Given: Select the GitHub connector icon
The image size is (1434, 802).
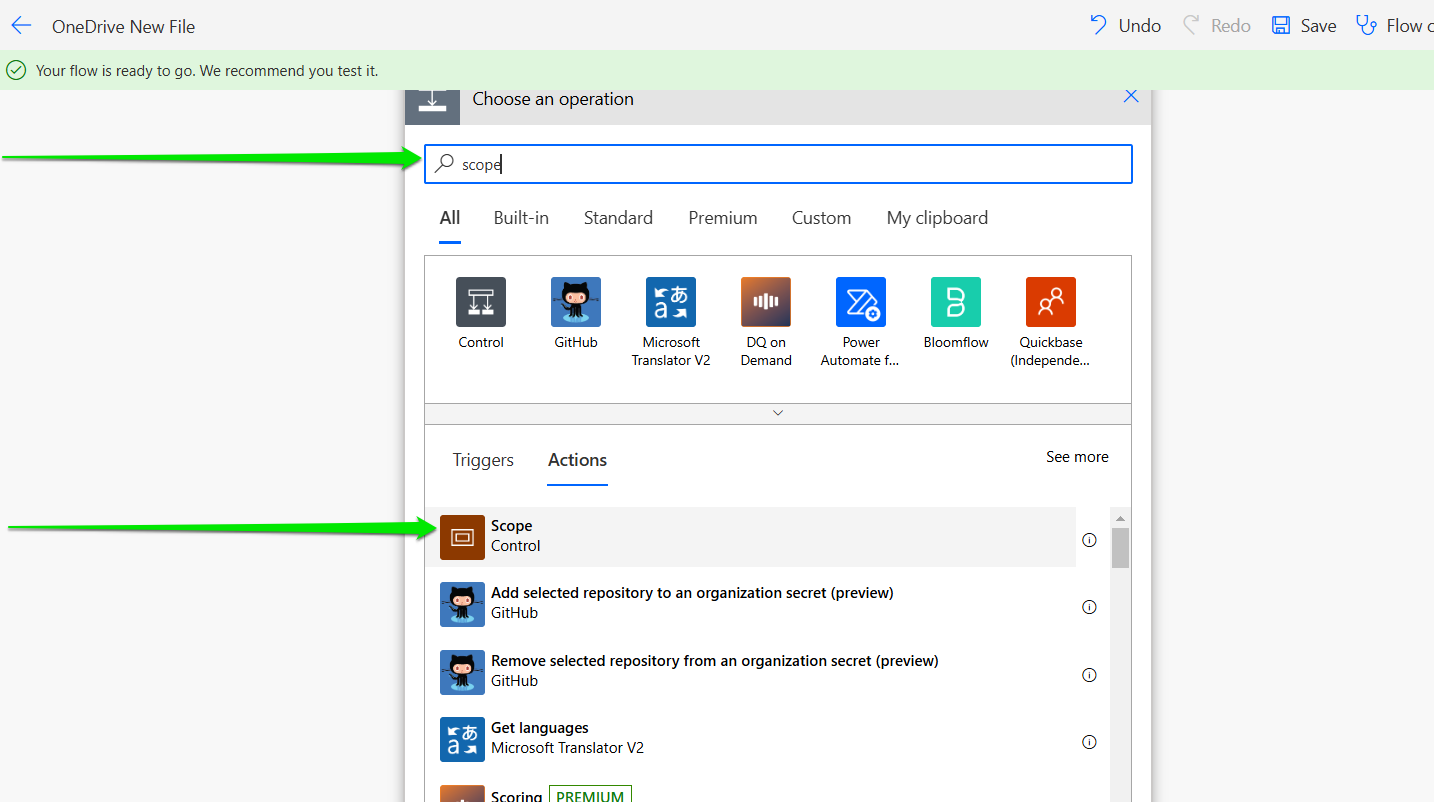Looking at the screenshot, I should tap(576, 302).
